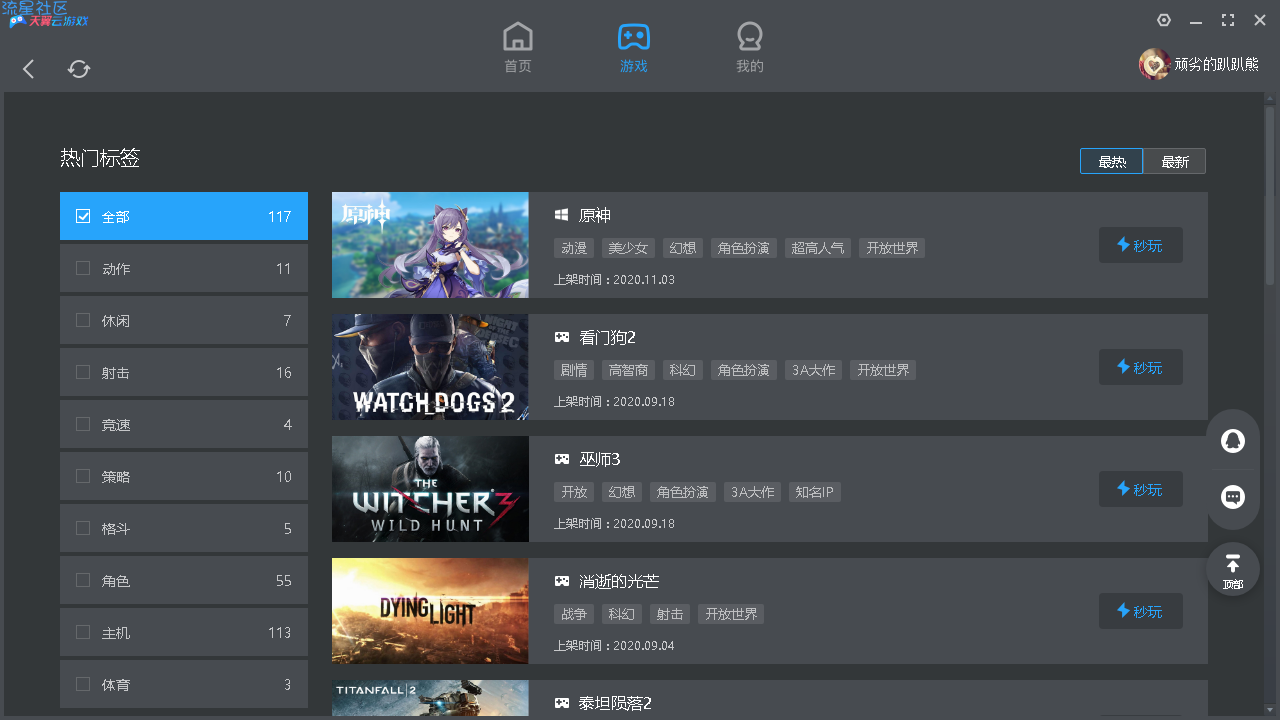Open the QQ contact floating icon

click(x=1233, y=441)
